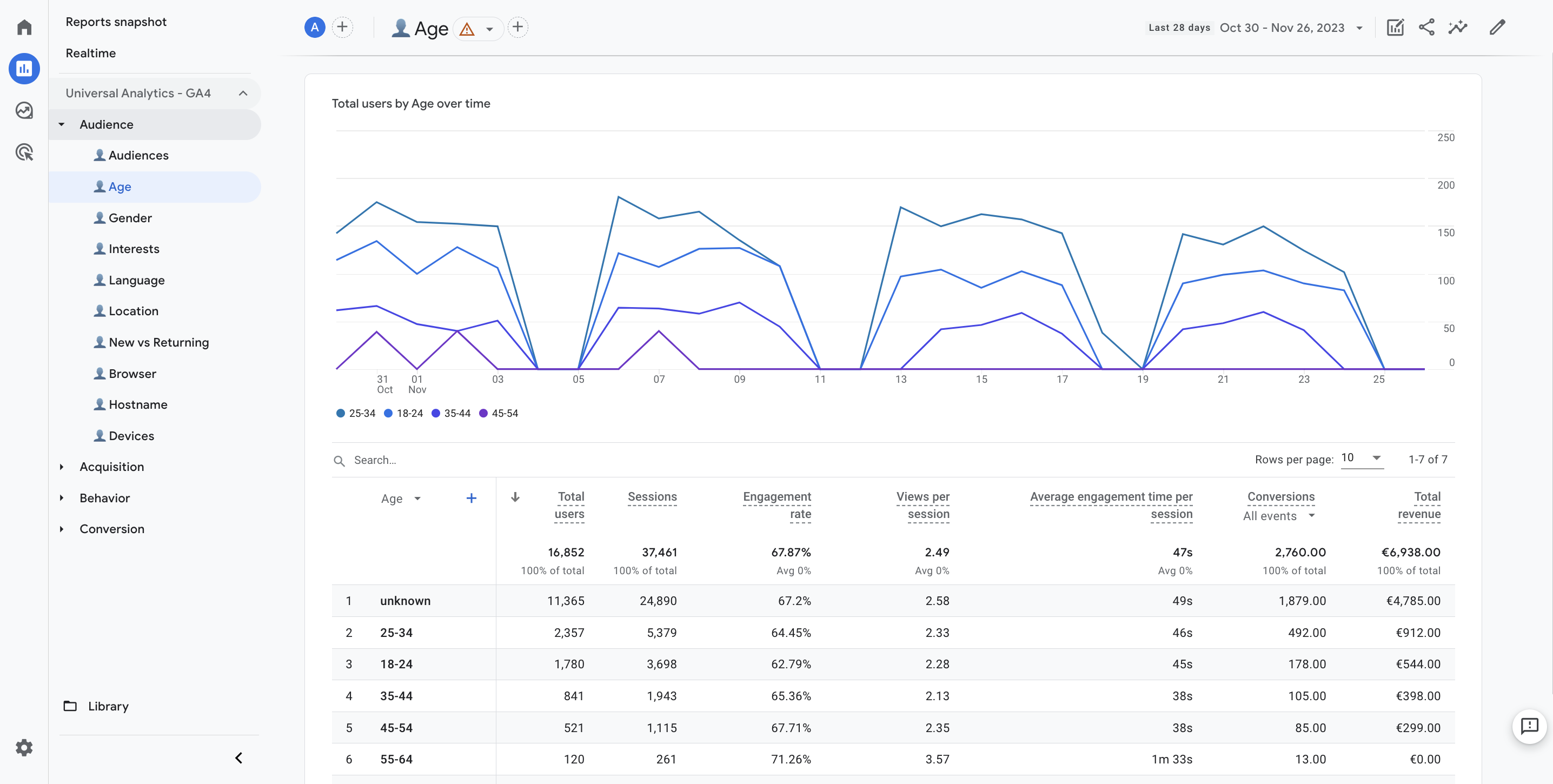
Task: Click the 55-64 row label
Action: point(396,759)
